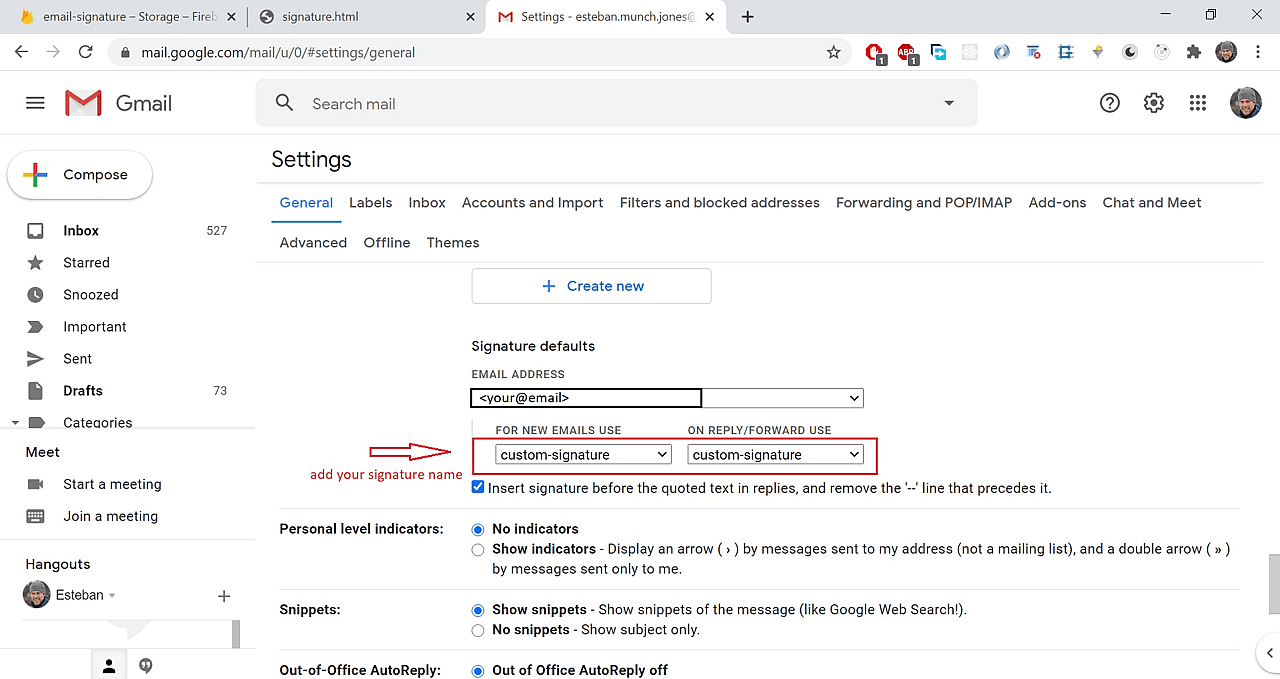Uncheck insert signature before quoted text
This screenshot has width=1280, height=679.
coord(477,487)
